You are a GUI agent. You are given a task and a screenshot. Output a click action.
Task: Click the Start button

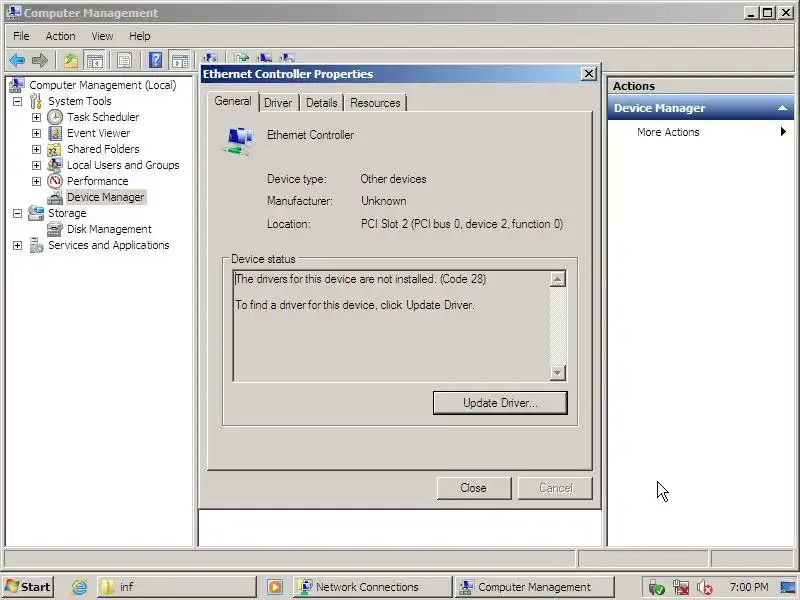[28, 587]
